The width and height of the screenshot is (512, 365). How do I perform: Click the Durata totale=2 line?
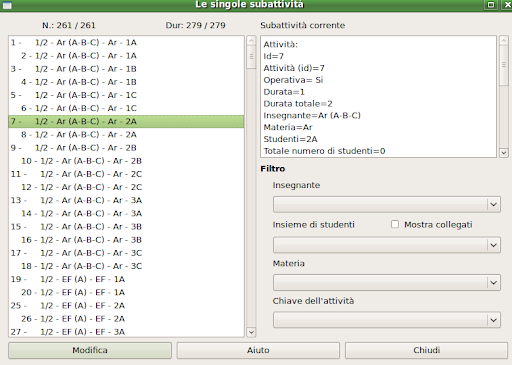298,104
